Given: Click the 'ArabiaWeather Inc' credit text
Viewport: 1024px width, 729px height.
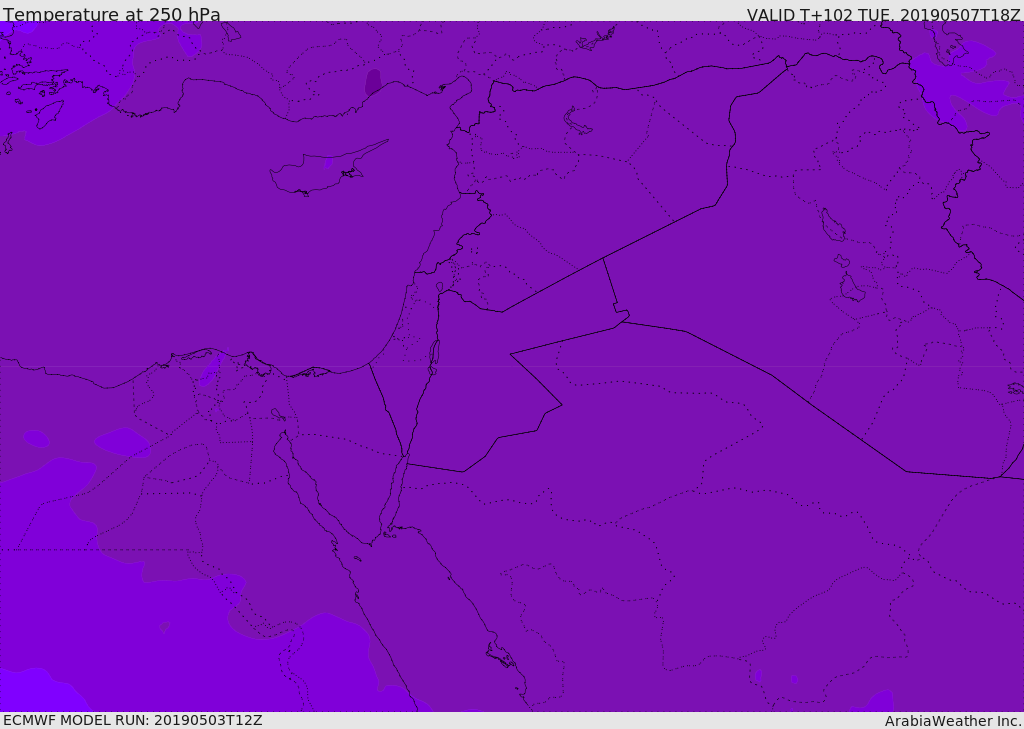Looking at the screenshot, I should (952, 721).
